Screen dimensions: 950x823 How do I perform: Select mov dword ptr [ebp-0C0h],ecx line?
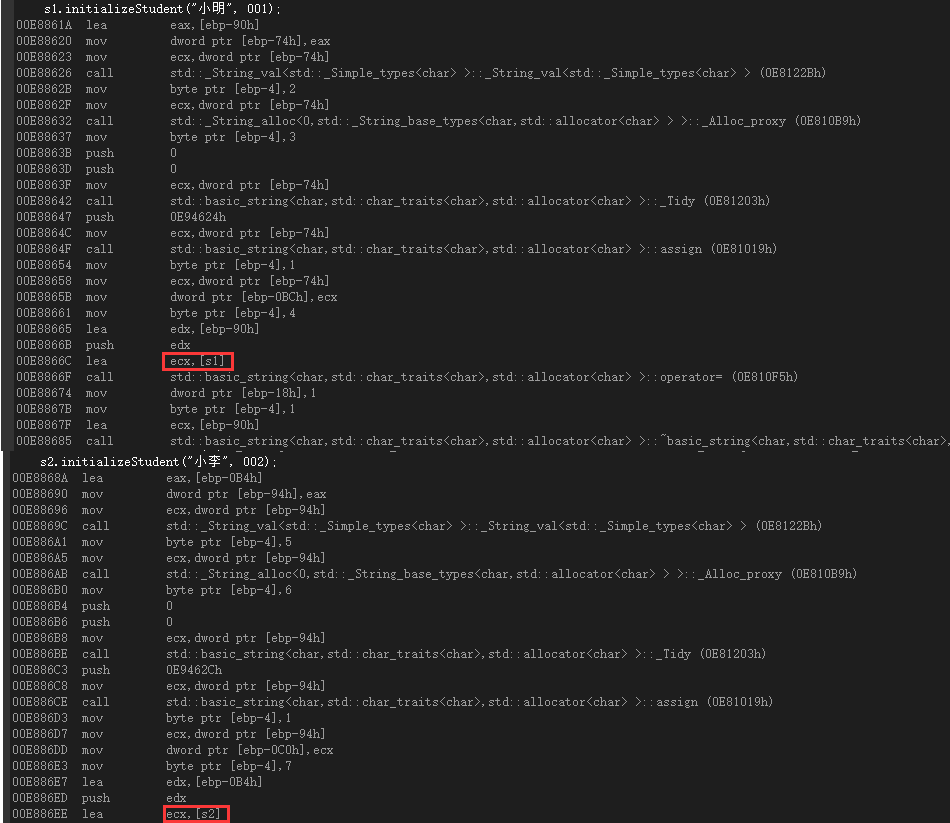tap(173, 750)
